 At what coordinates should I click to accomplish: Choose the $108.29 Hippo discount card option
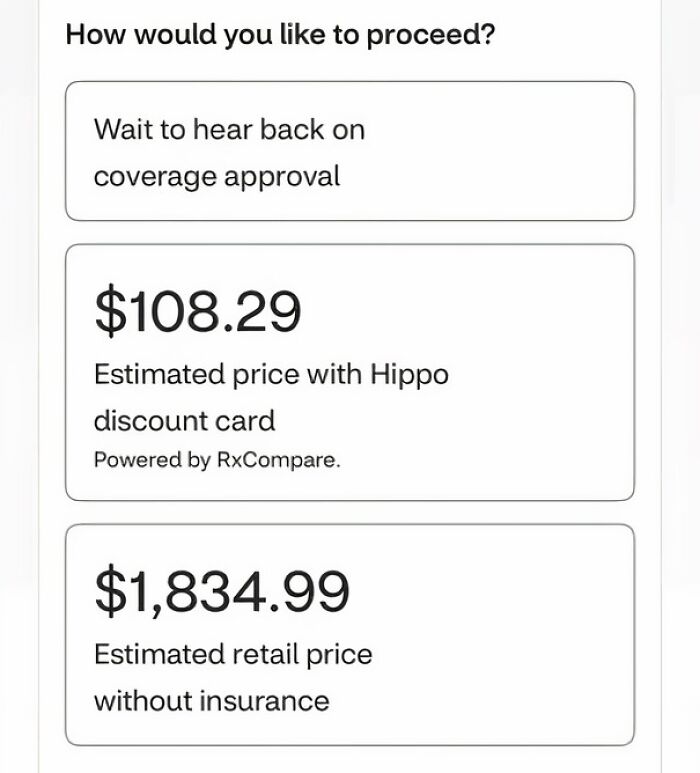pyautogui.click(x=350, y=372)
